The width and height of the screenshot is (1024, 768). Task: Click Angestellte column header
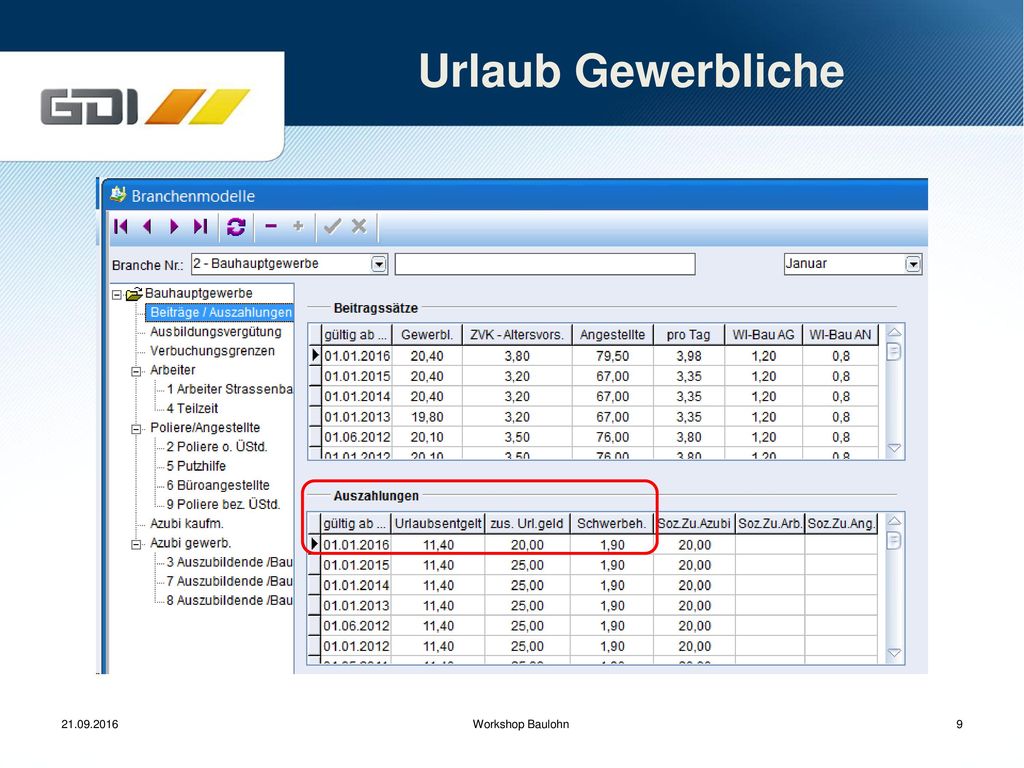point(613,335)
